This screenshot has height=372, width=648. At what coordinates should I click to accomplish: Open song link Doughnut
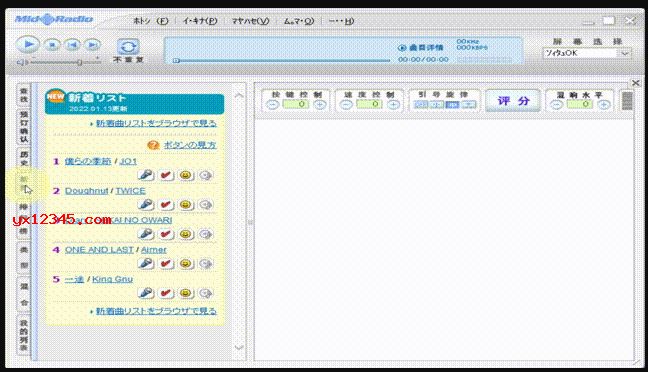pos(86,191)
